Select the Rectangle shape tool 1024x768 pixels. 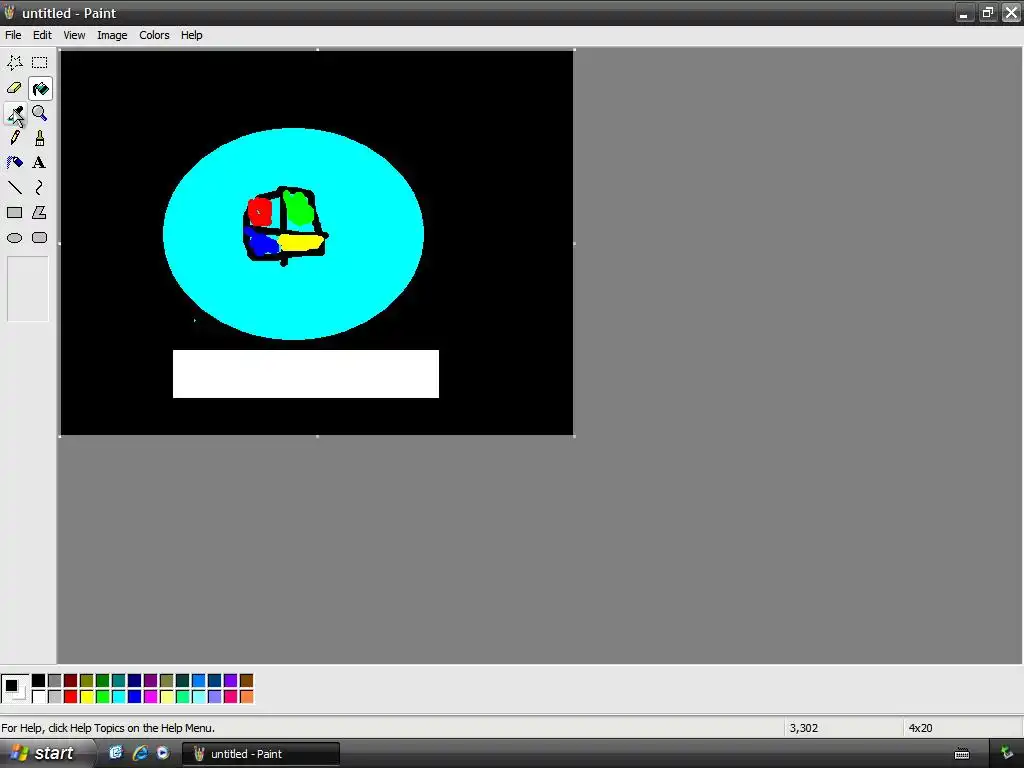[x=14, y=213]
